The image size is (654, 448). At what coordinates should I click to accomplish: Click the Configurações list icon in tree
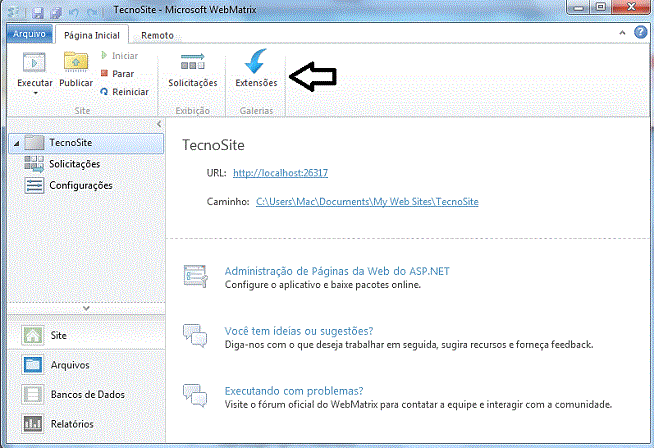click(x=34, y=186)
